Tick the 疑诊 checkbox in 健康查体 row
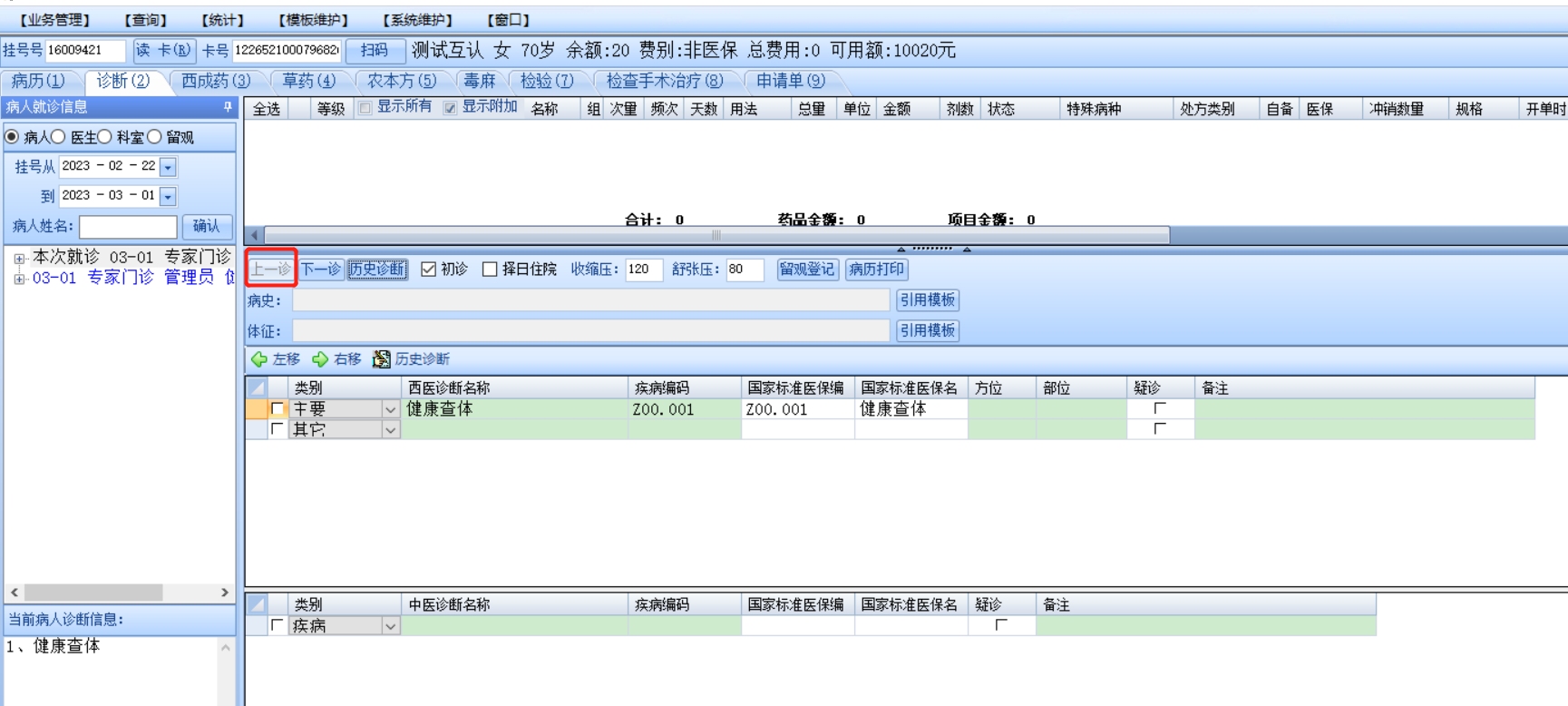This screenshot has width=1568, height=706. (1160, 409)
